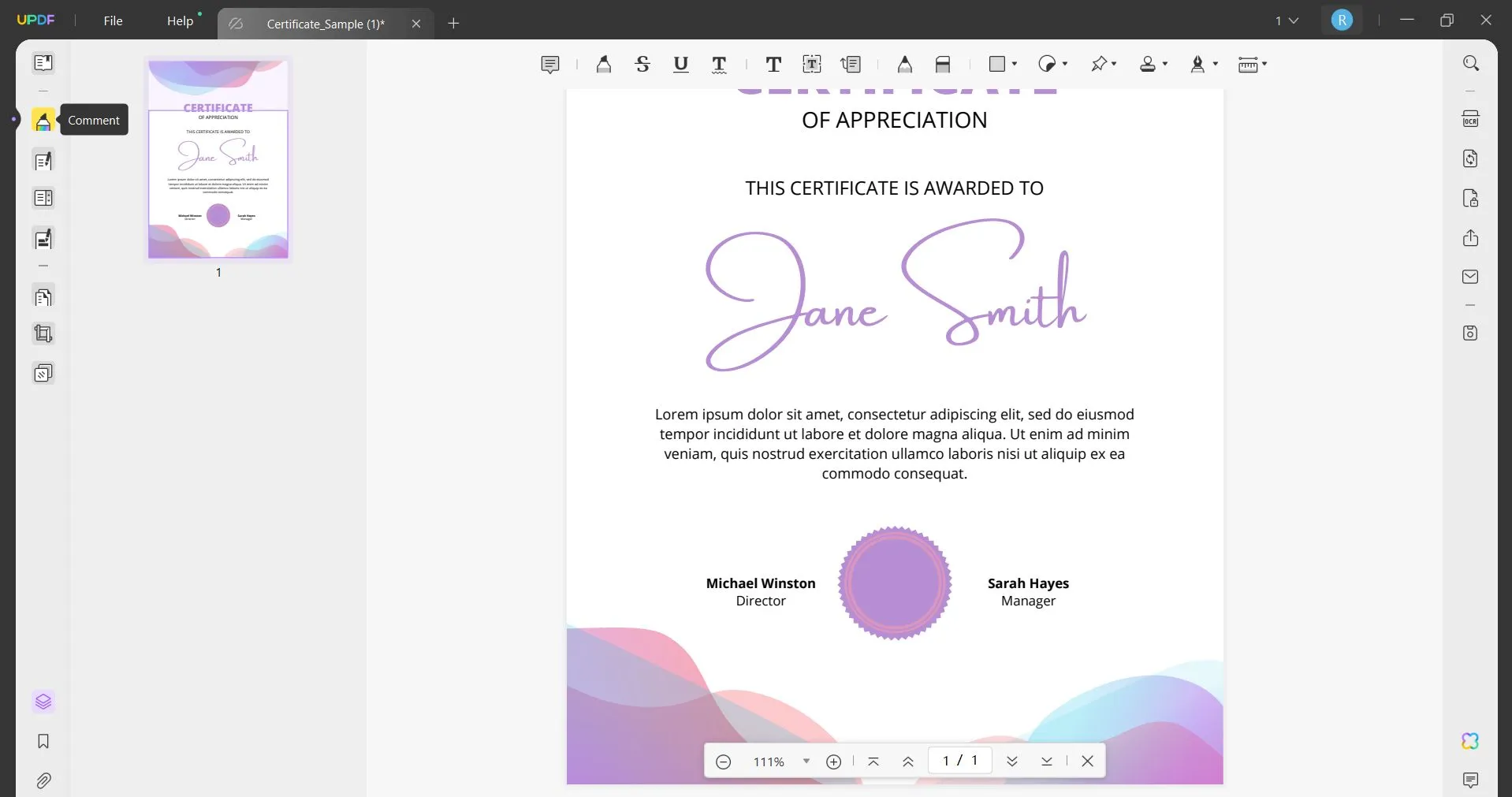Screen dimensions: 1512x797
Task: Select the Strikethrough tool
Action: pyautogui.click(x=642, y=65)
